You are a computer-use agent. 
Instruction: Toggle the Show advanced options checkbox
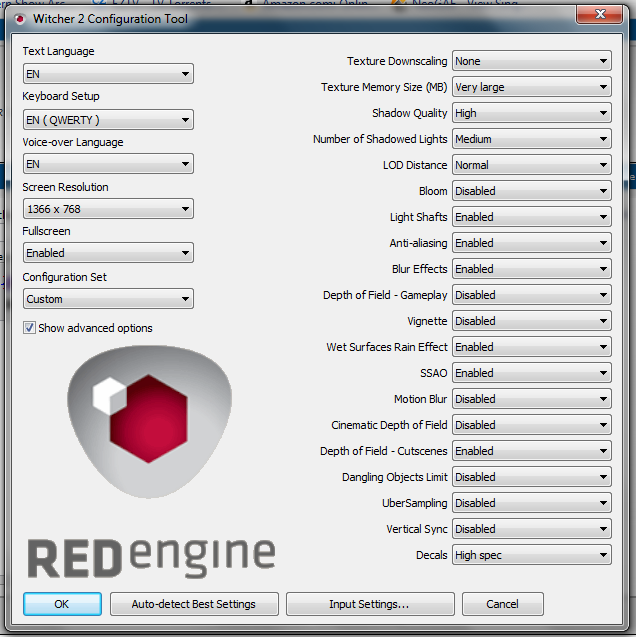coord(29,328)
